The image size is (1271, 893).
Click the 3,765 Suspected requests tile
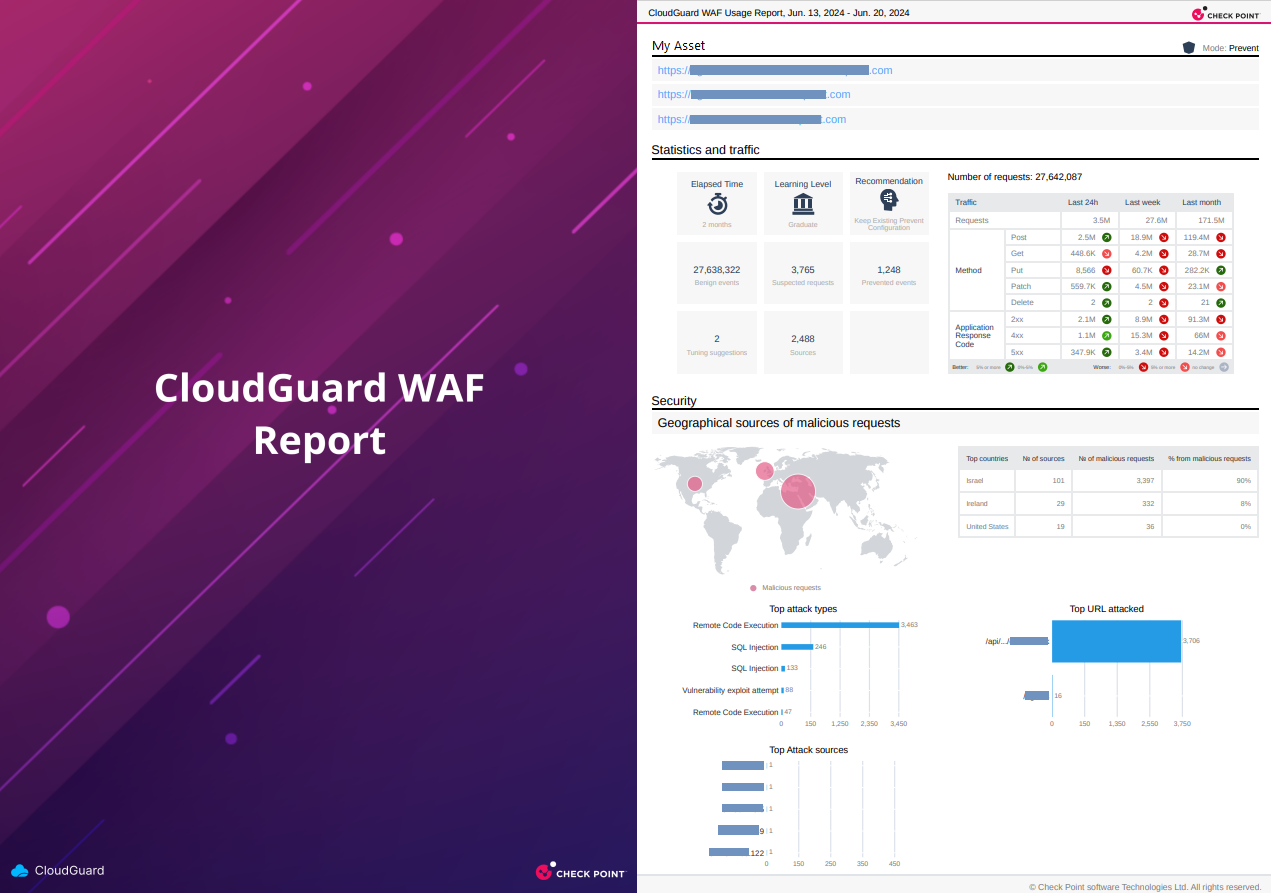click(803, 274)
